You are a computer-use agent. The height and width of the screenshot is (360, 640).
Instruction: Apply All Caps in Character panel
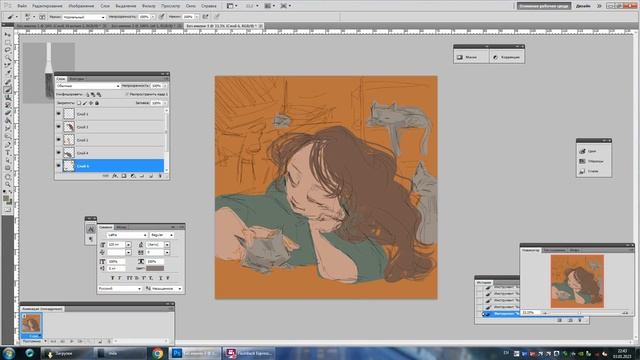pos(129,278)
